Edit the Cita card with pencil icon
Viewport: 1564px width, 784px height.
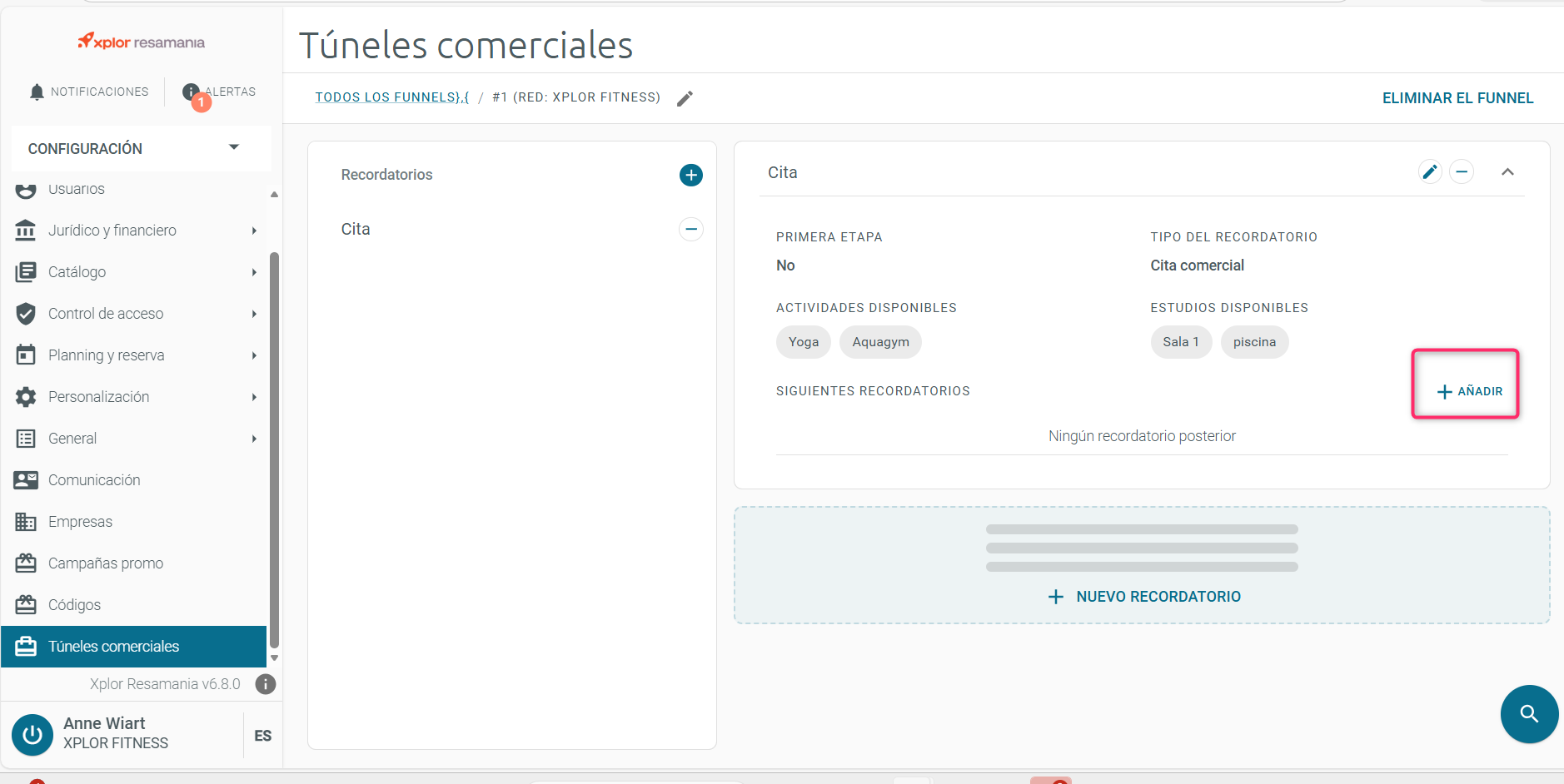pos(1429,172)
